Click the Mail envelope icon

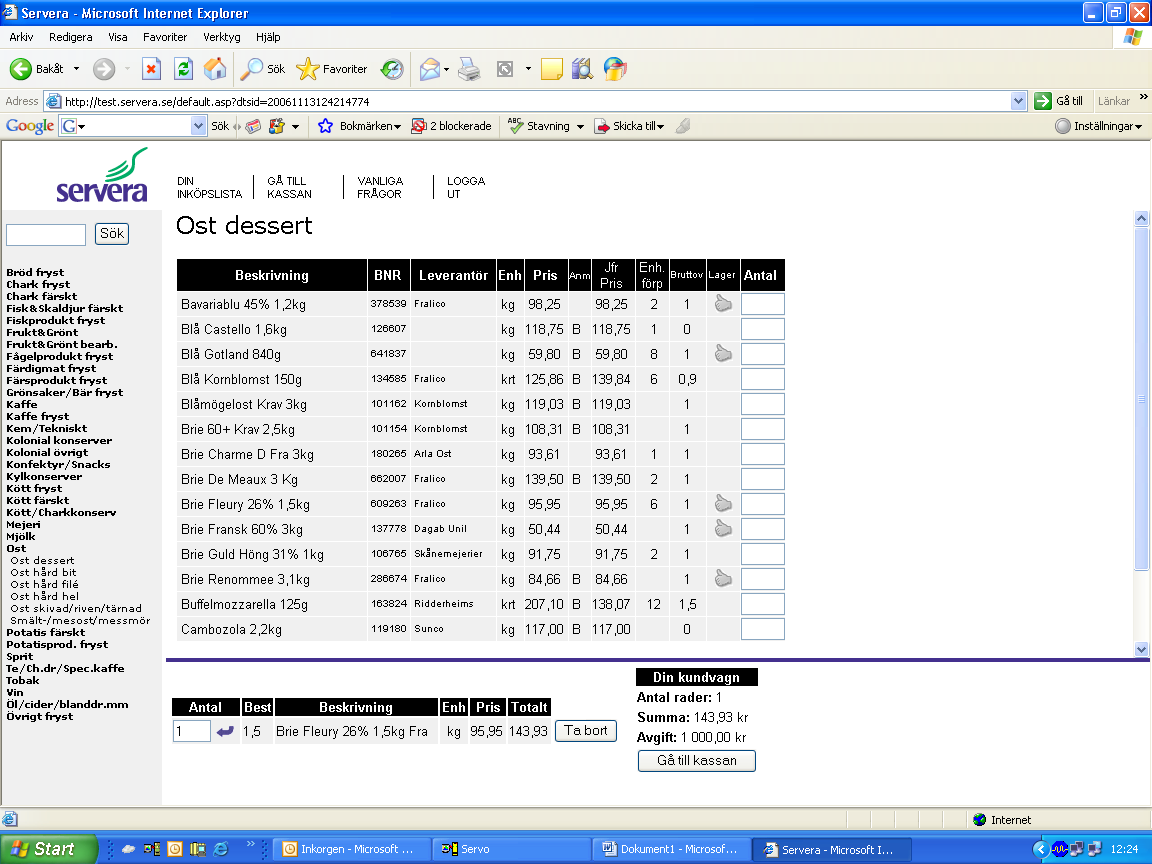pos(429,69)
